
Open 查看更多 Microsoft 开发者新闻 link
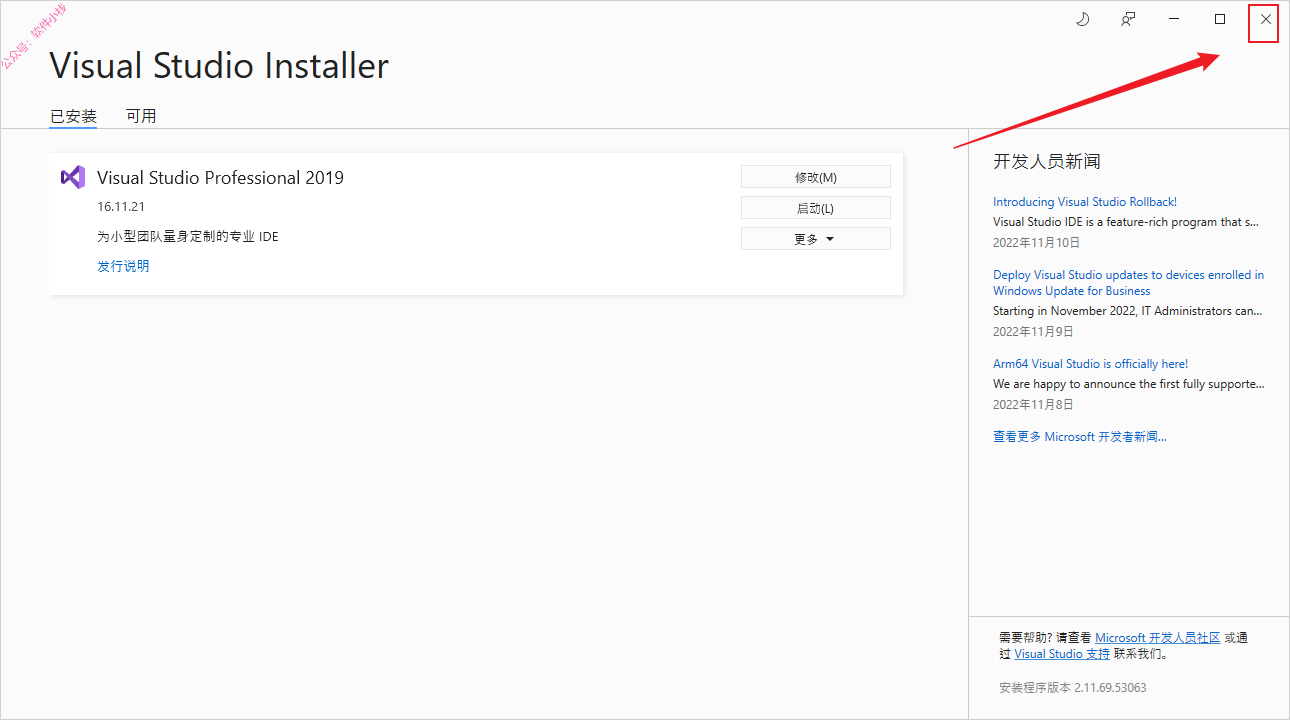(1080, 437)
